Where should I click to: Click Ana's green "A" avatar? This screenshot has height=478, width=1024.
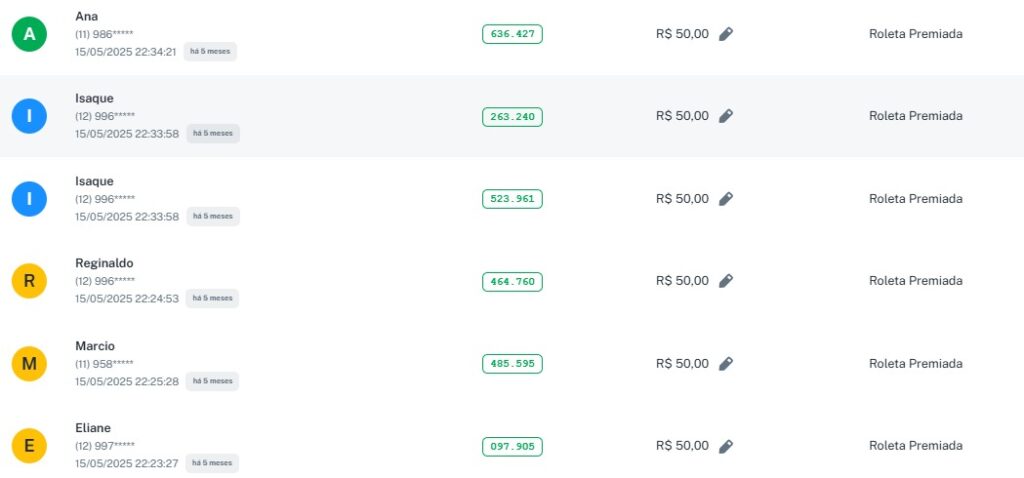pyautogui.click(x=29, y=34)
